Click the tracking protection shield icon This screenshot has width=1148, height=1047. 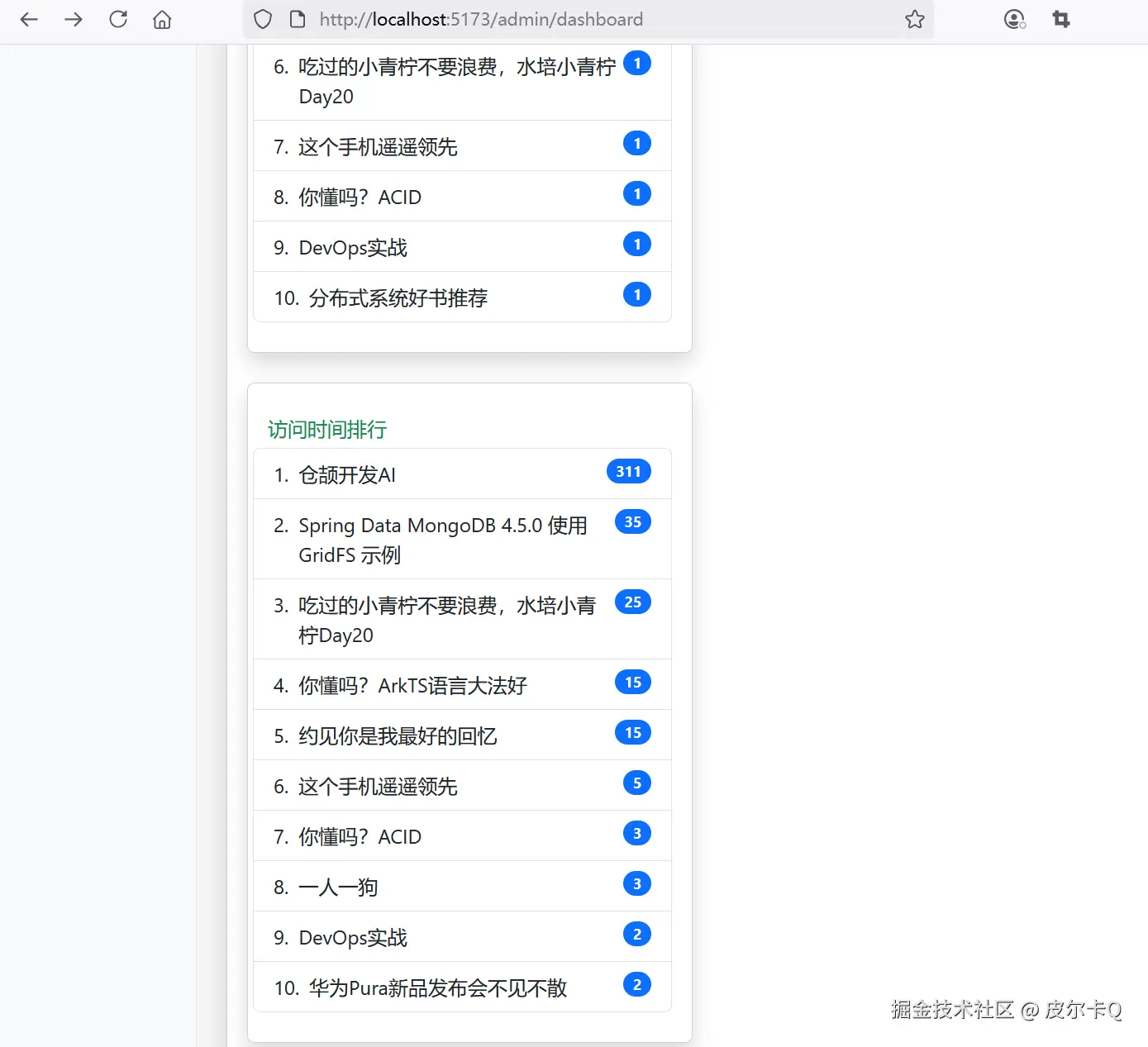262,18
